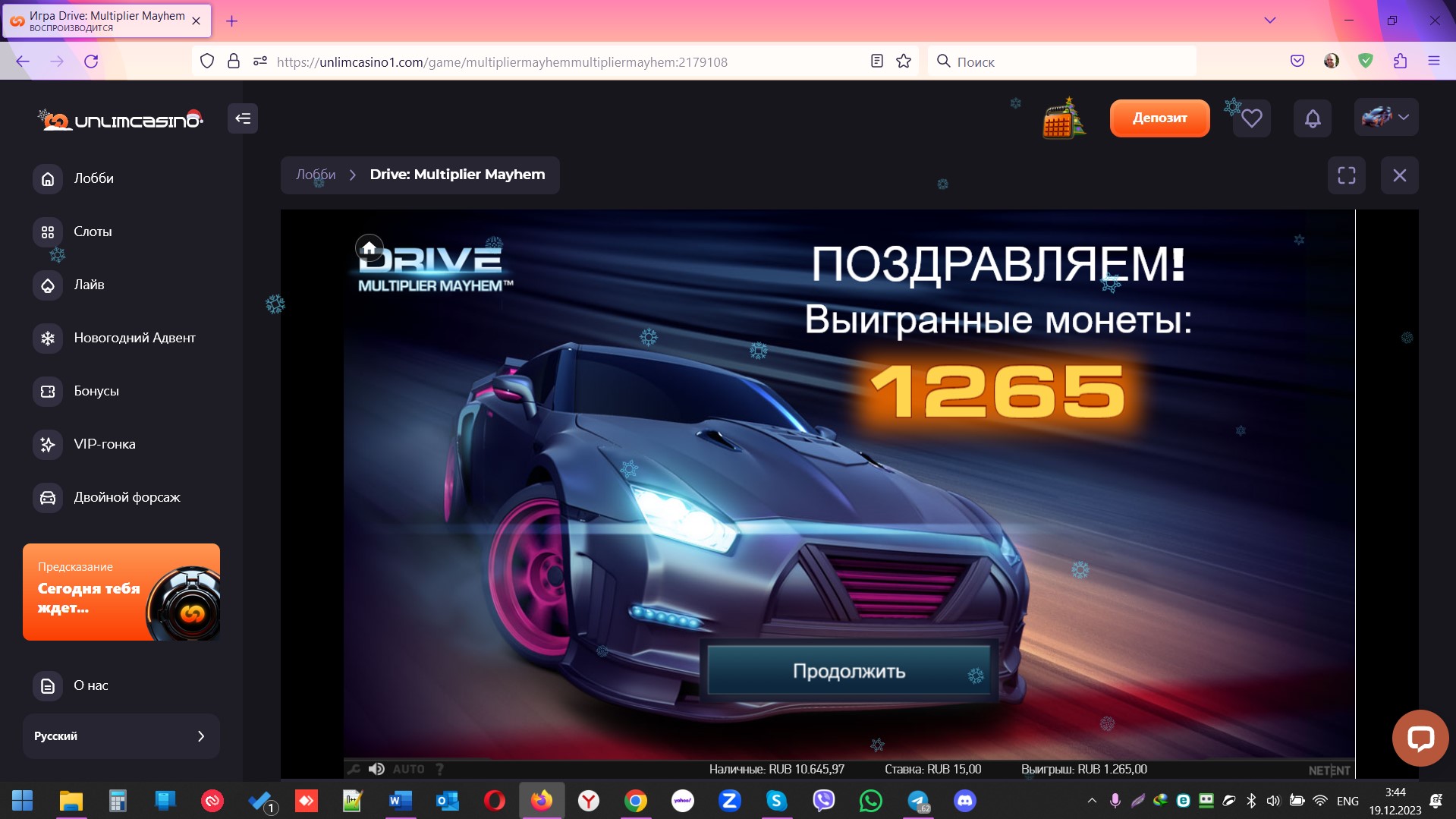Select VIP-гонка in the sidebar
The width and height of the screenshot is (1456, 819).
tap(84, 444)
